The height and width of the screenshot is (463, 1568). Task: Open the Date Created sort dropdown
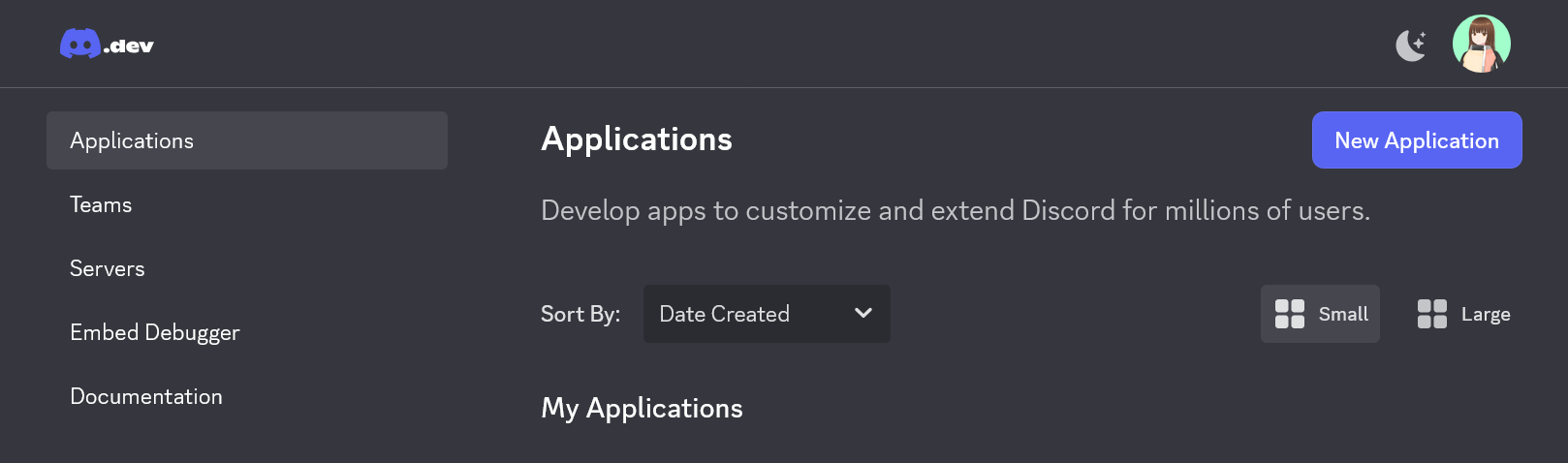pyautogui.click(x=767, y=314)
